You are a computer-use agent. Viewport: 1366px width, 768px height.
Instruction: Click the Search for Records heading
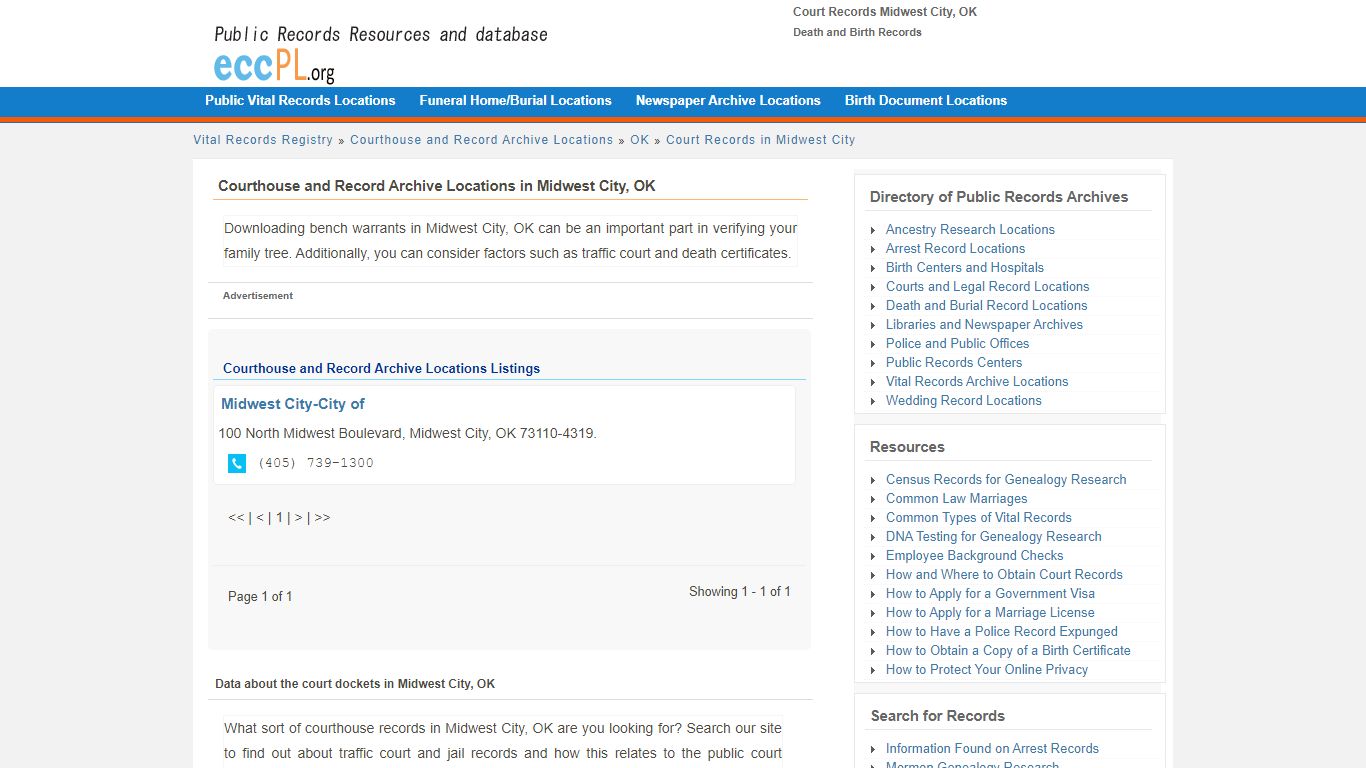click(x=938, y=716)
